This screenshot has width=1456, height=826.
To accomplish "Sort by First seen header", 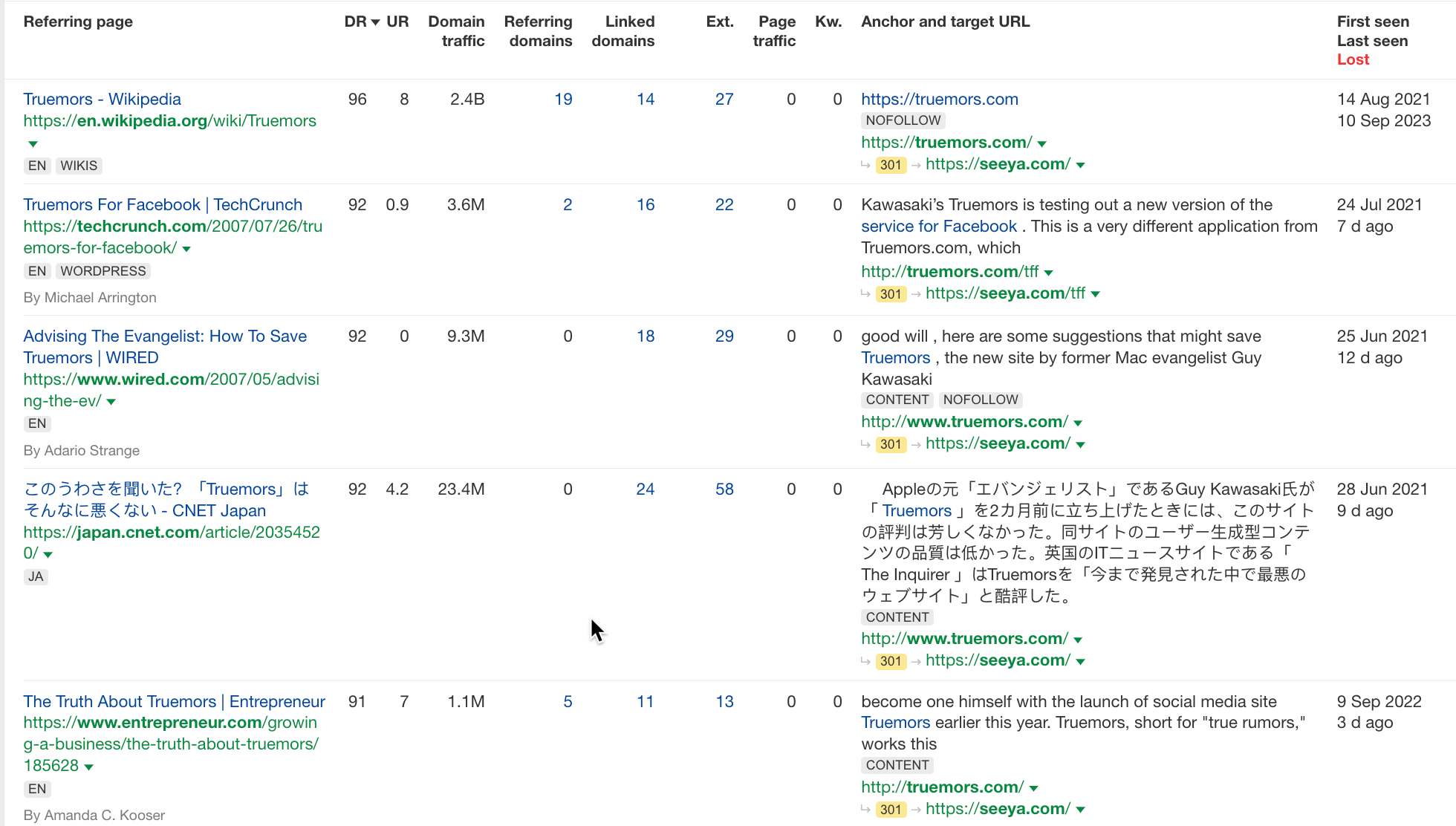I will tap(1373, 22).
